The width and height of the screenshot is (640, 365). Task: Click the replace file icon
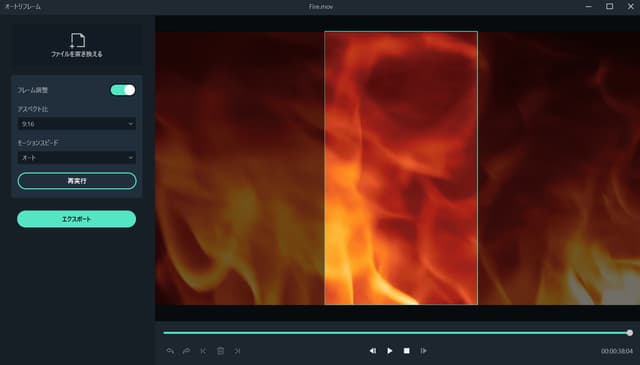77,40
